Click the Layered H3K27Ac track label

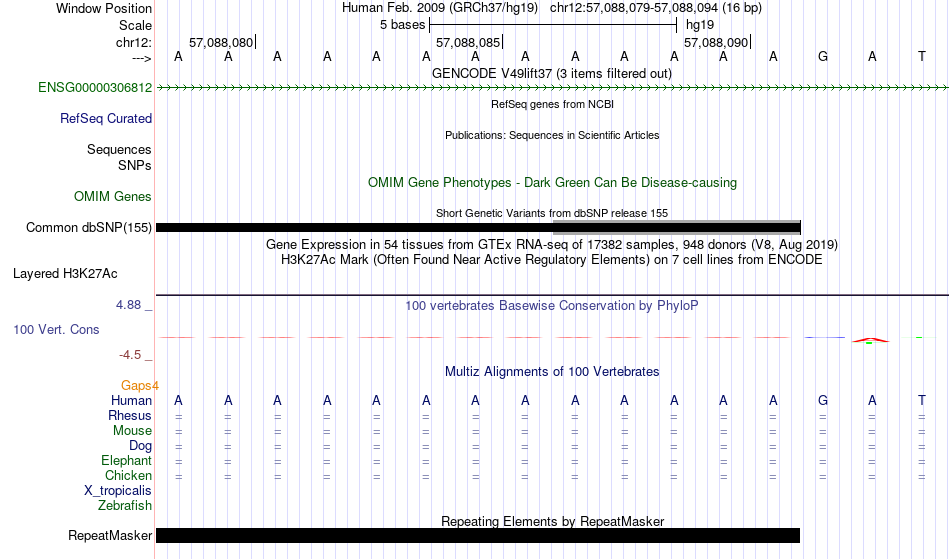coord(65,274)
